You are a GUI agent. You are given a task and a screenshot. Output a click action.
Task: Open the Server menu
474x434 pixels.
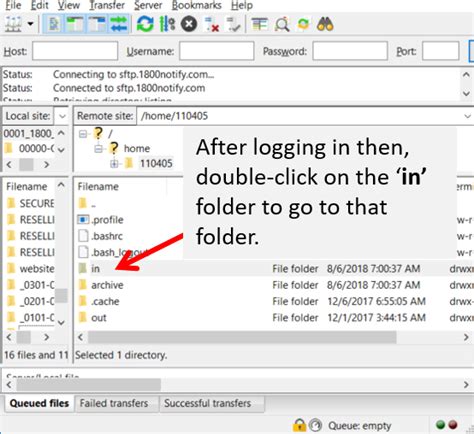coord(148,5)
